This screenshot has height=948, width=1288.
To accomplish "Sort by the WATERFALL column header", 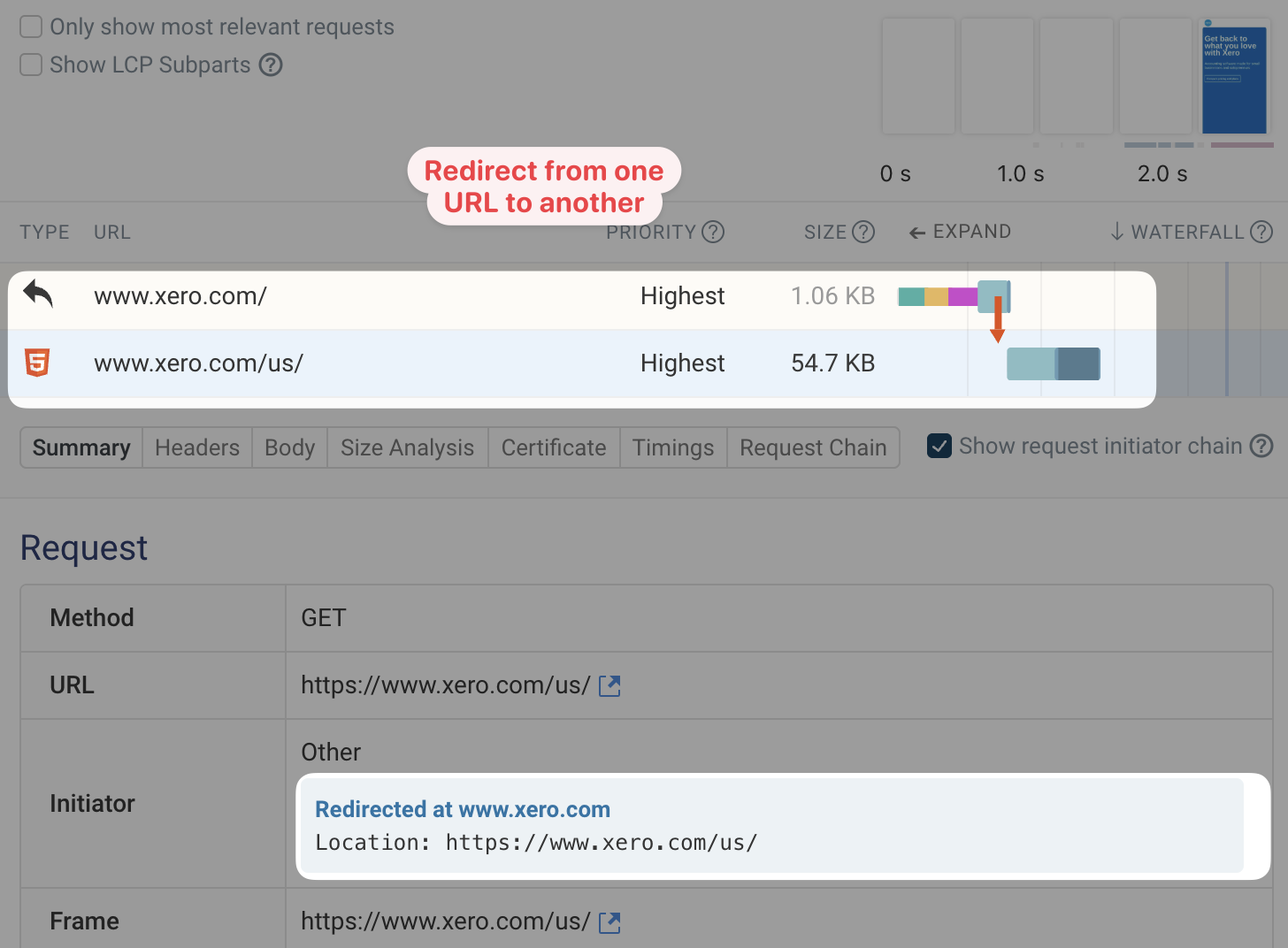I will tap(1177, 232).
